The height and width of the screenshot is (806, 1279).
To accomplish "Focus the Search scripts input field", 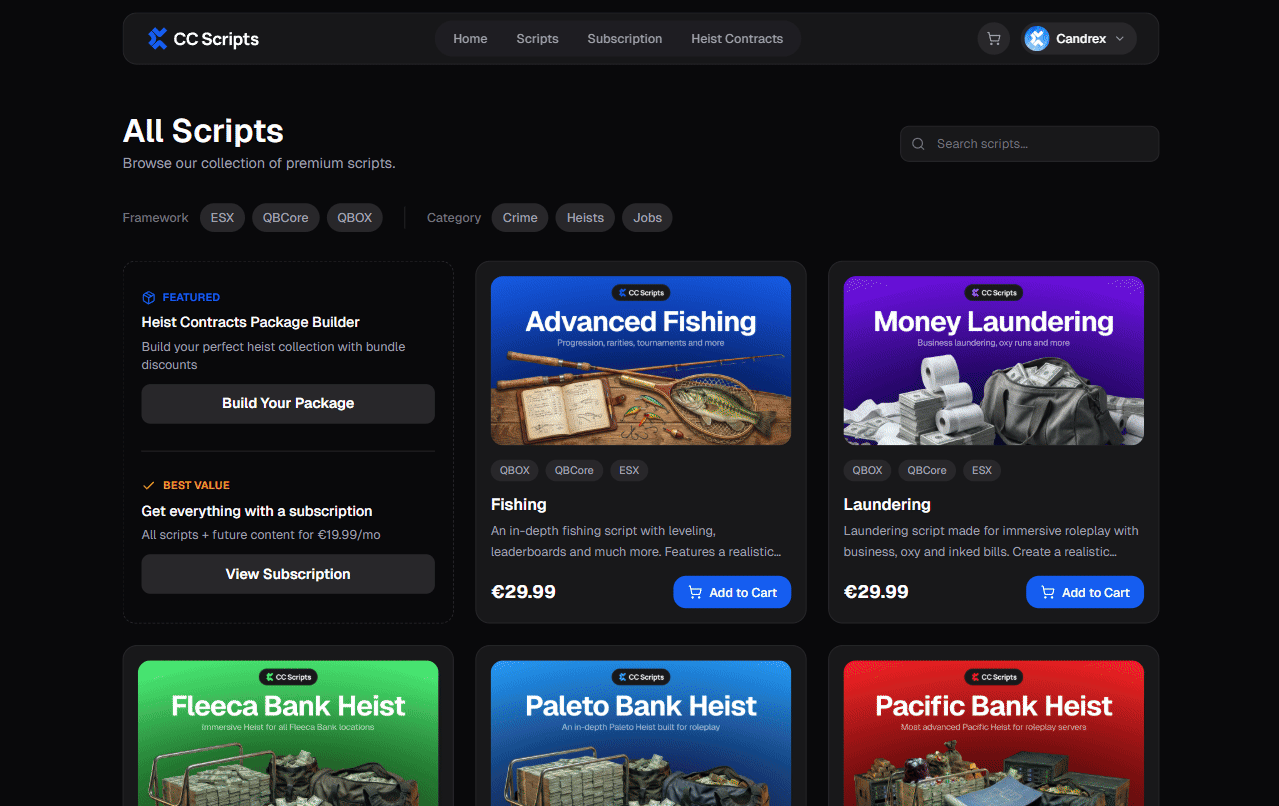I will [x=1029, y=144].
